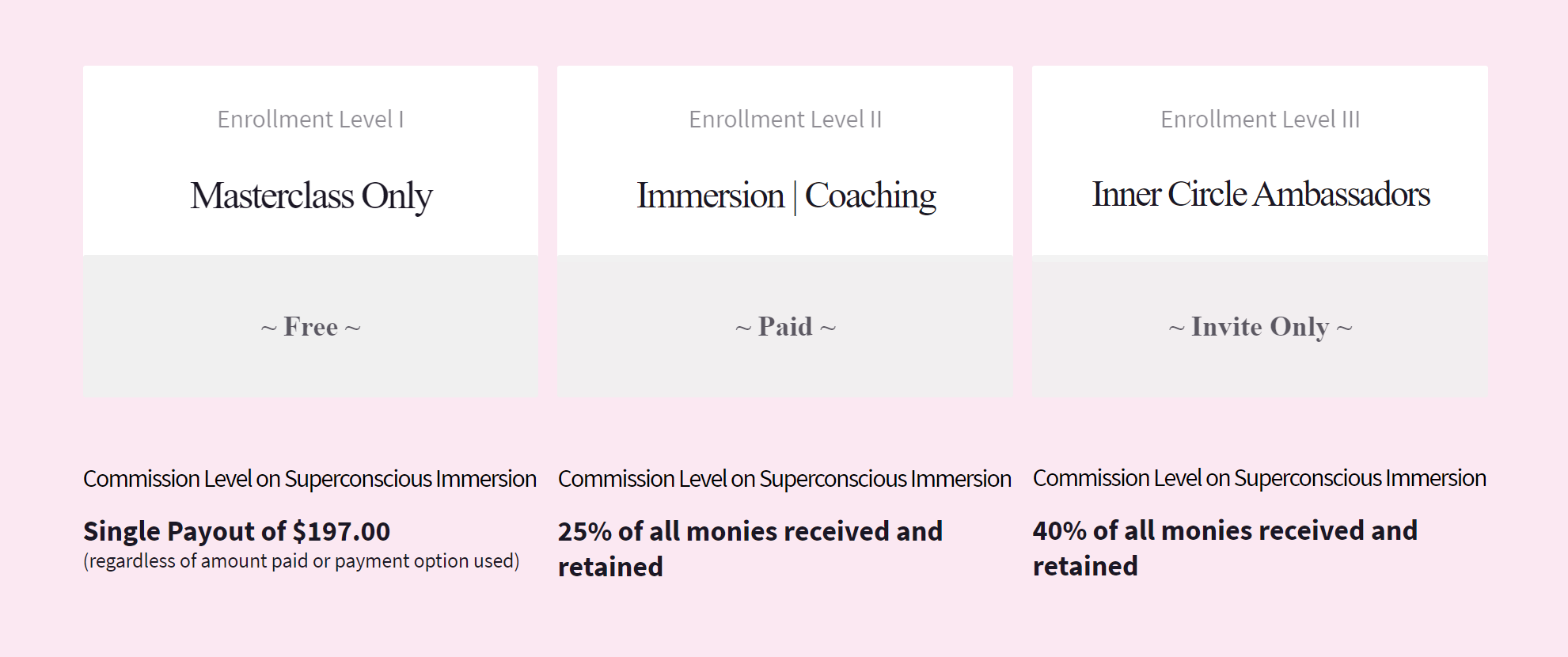Select the Inner Circle Ambassadors heading
Screen dimensions: 1568x657
tap(1261, 195)
